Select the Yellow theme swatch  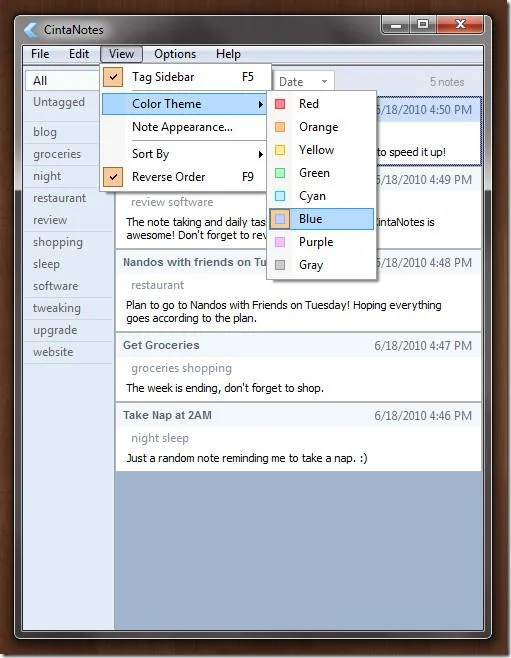280,150
